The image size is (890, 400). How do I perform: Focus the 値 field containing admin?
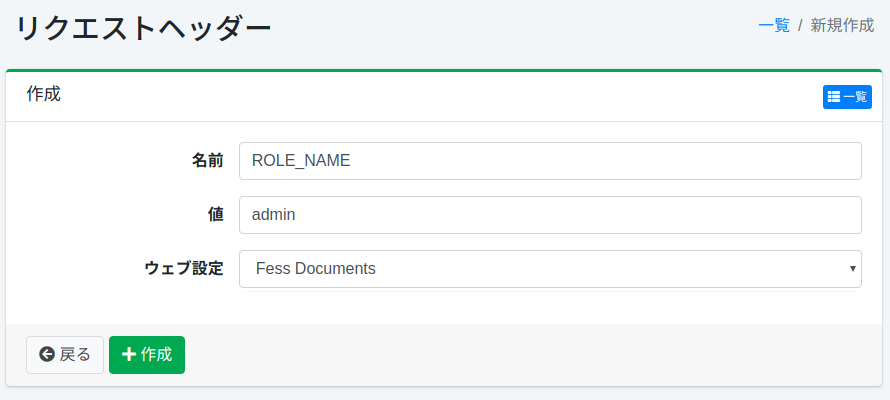(549, 215)
